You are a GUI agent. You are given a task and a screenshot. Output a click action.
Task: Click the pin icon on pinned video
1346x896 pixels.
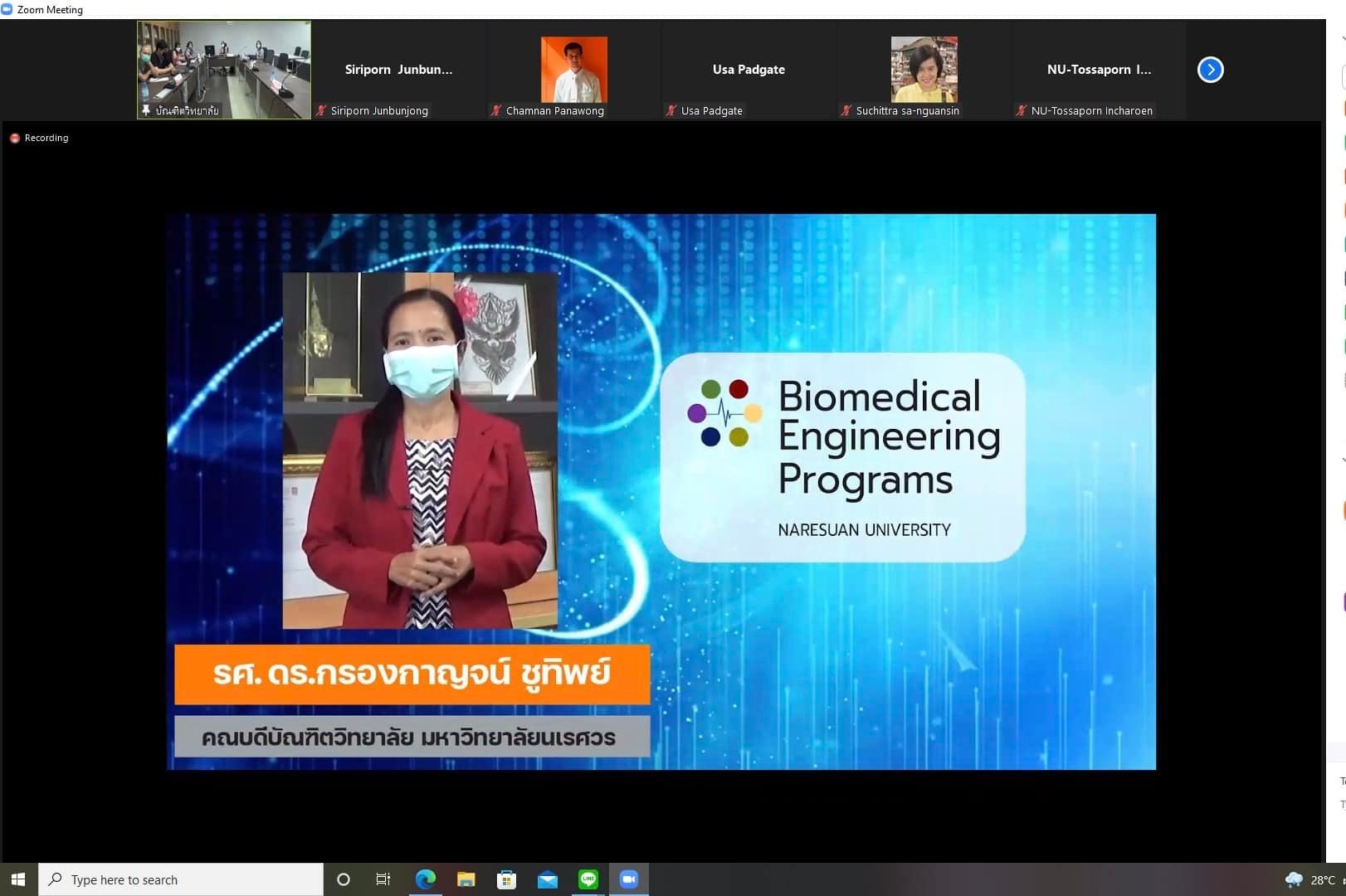tap(146, 110)
